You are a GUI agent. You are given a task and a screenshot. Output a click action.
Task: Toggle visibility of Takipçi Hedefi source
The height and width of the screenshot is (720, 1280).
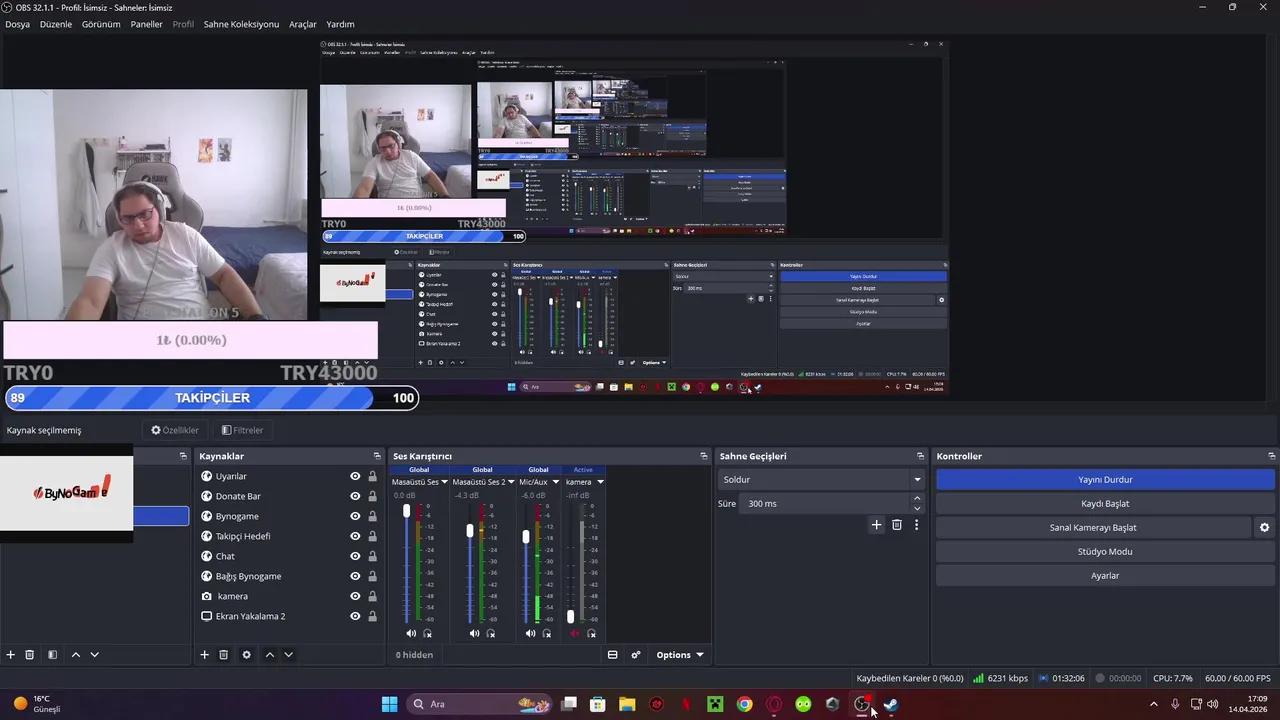coord(355,536)
